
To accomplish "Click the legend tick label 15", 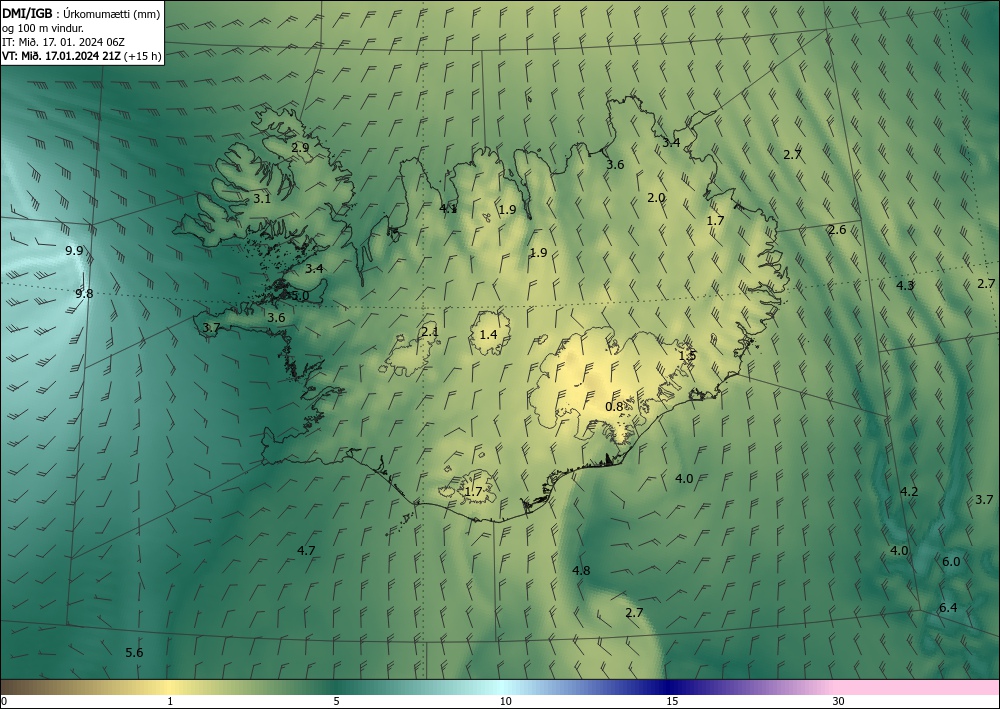I will 672,702.
